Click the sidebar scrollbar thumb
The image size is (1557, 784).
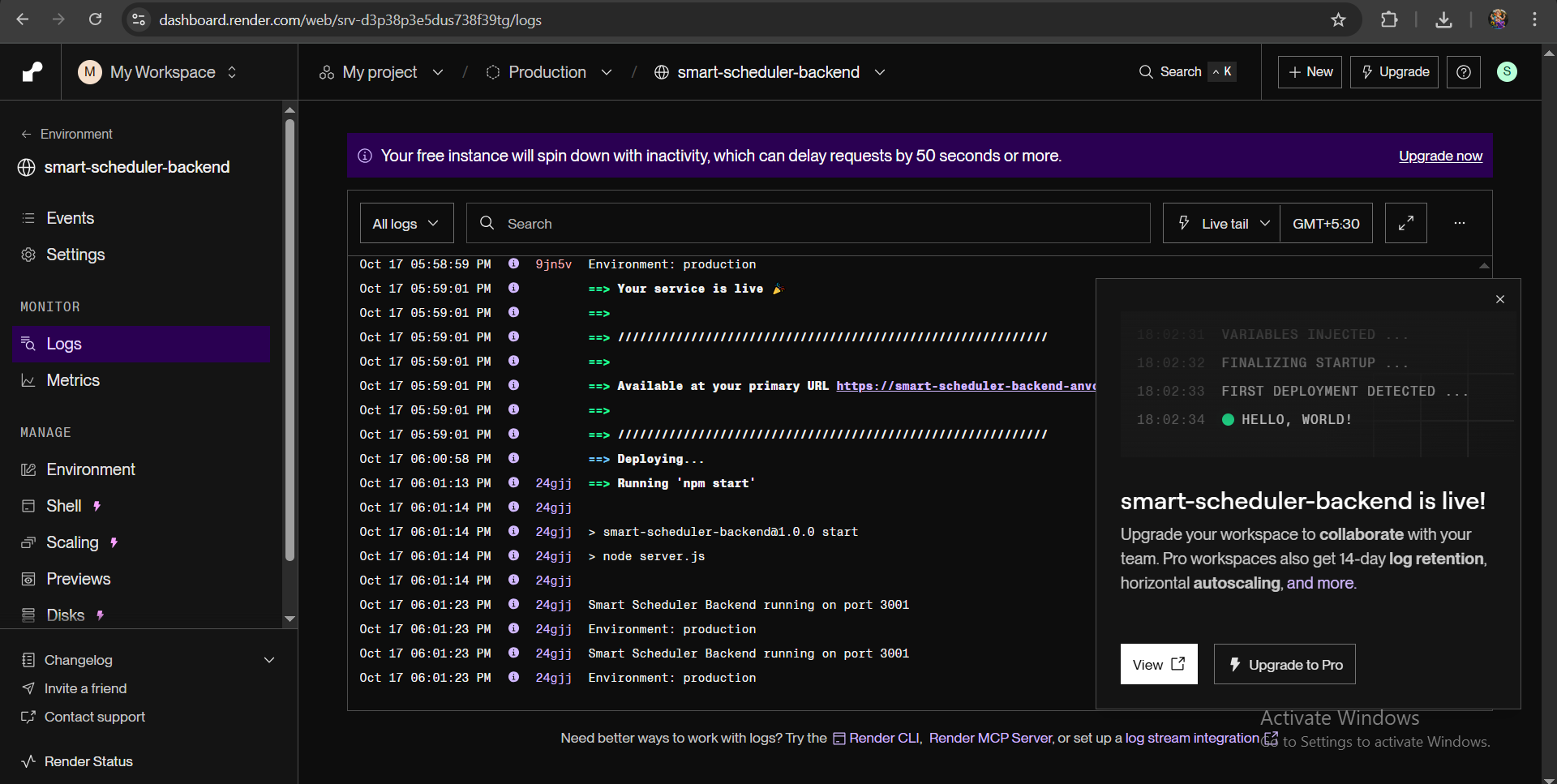click(290, 340)
